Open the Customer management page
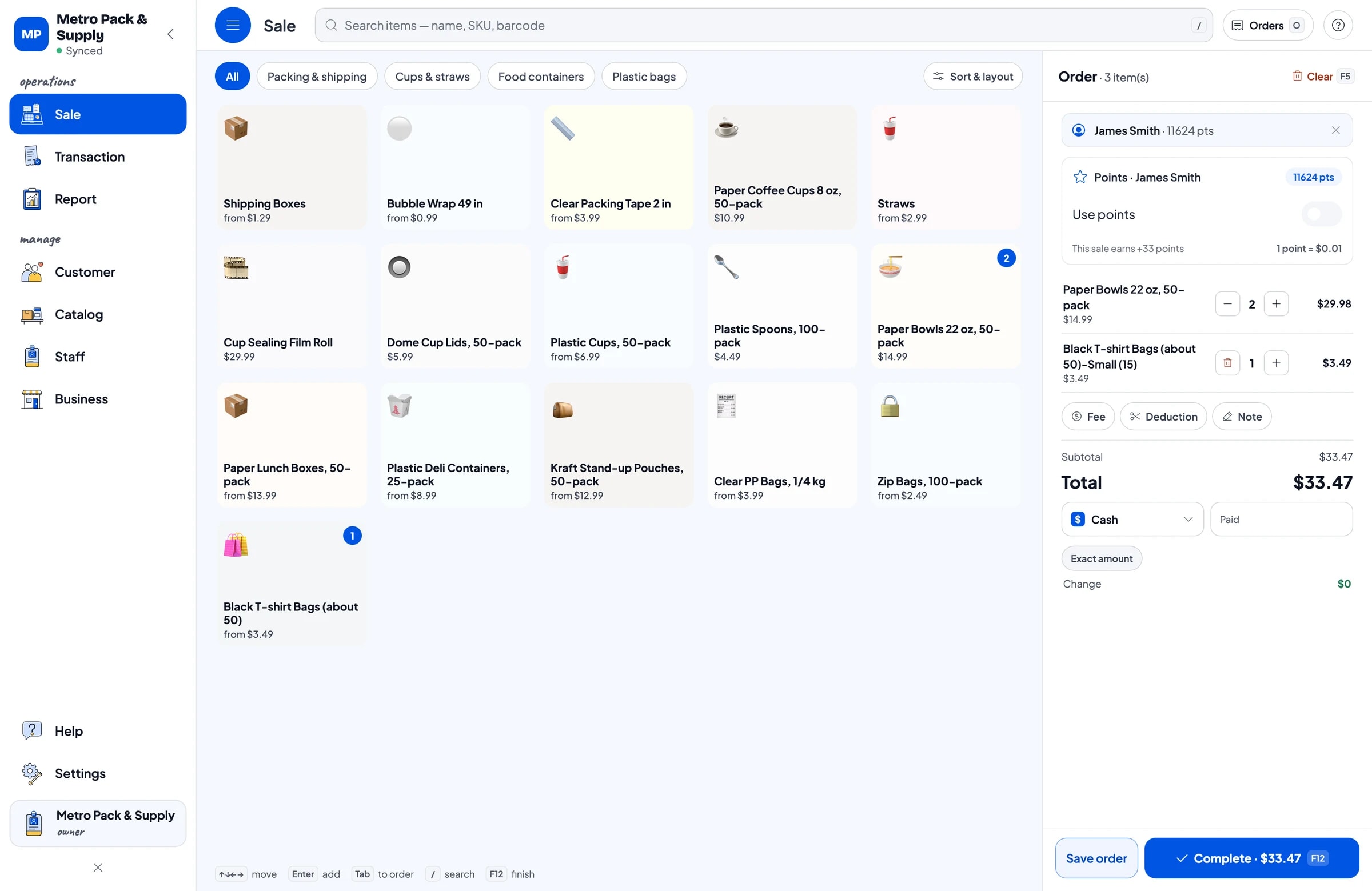Image resolution: width=1372 pixels, height=891 pixels. click(x=98, y=272)
